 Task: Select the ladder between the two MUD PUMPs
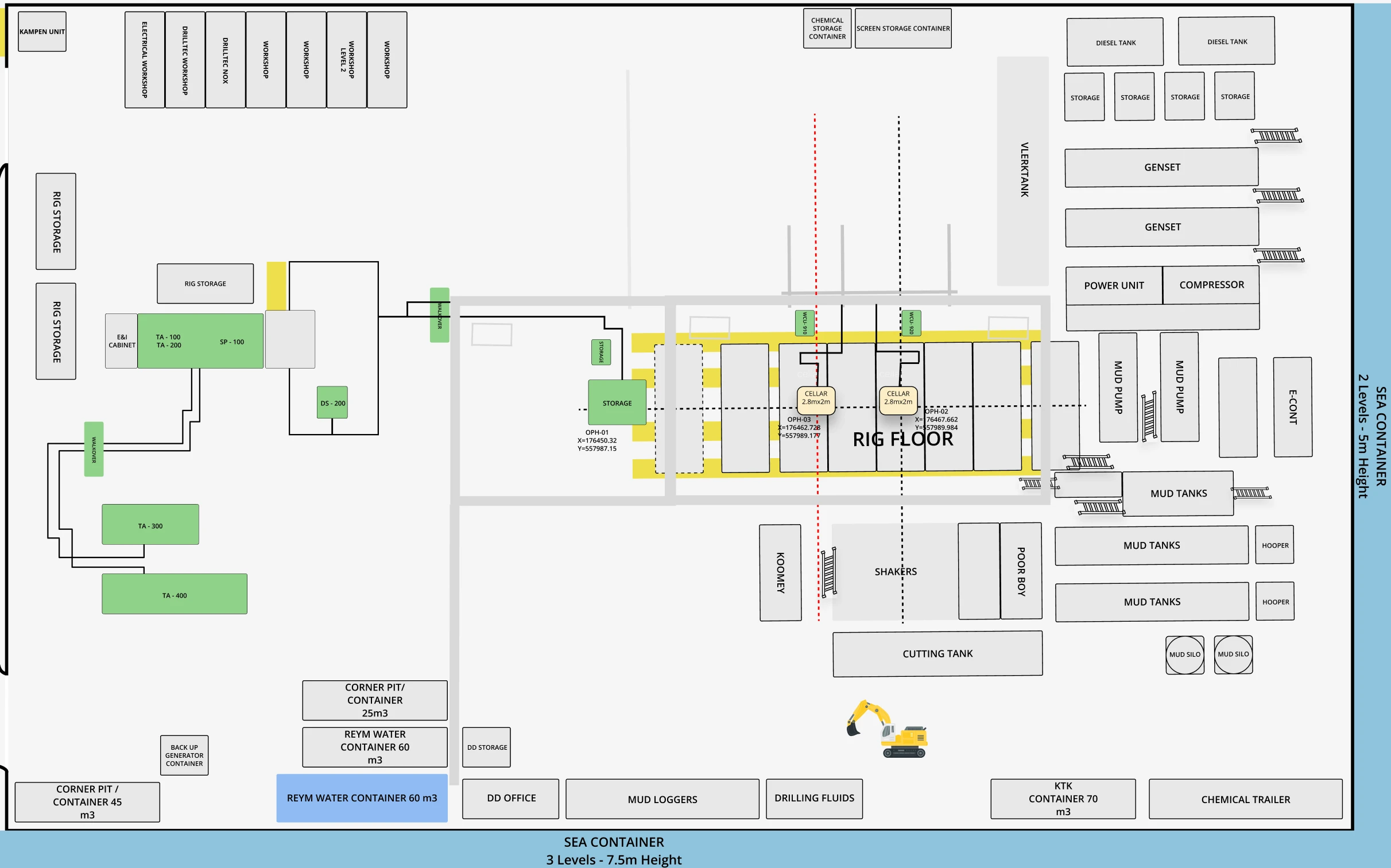(1149, 416)
